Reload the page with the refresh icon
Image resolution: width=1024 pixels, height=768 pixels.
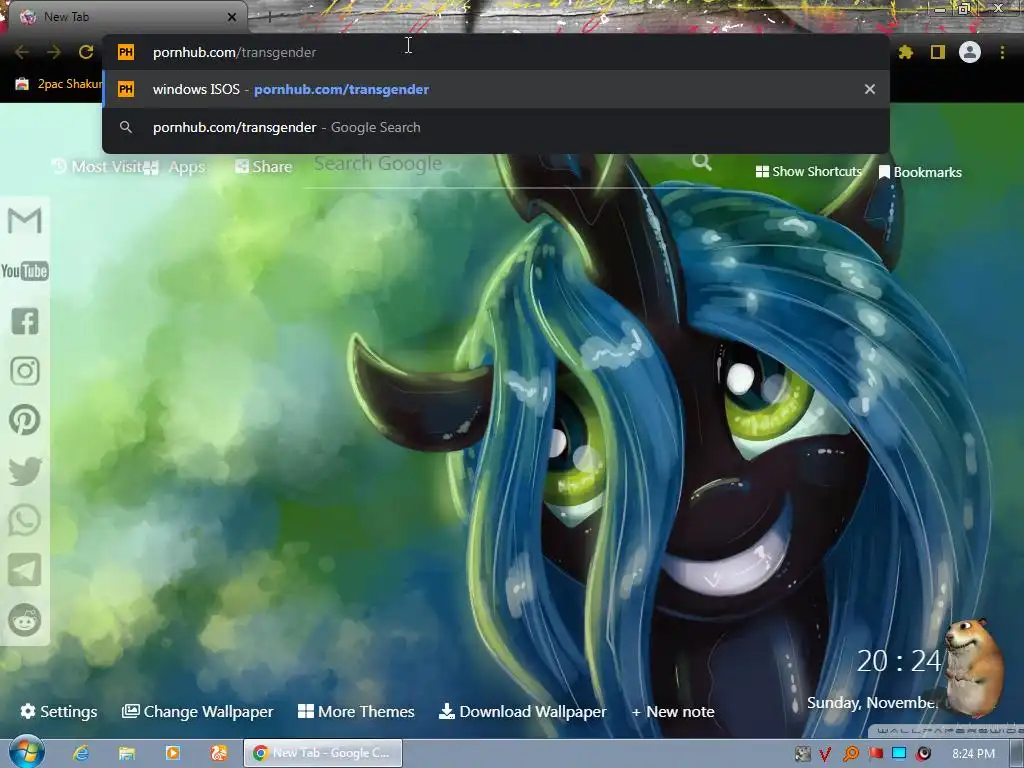click(x=86, y=52)
